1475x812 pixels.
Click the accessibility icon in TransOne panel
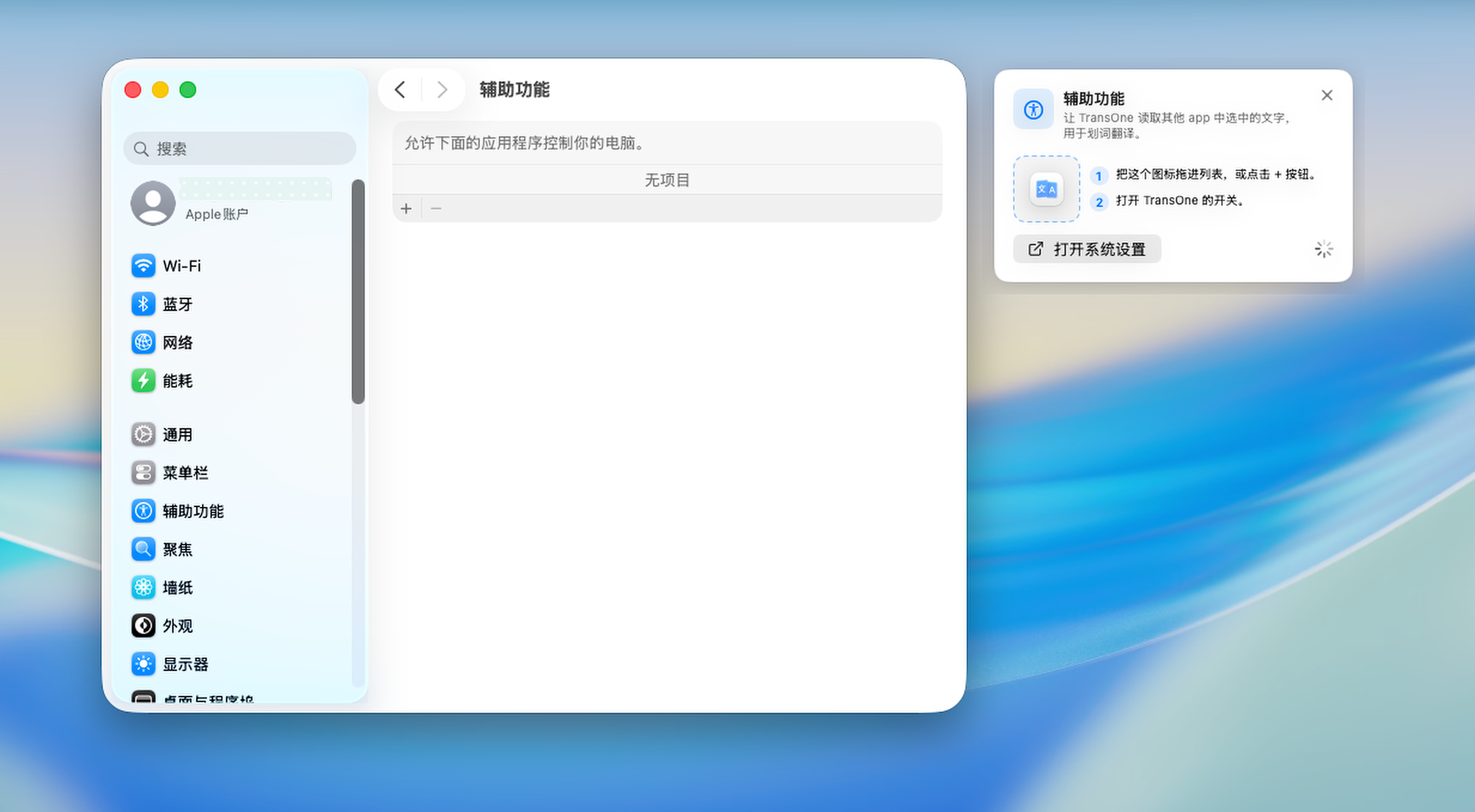click(1033, 109)
